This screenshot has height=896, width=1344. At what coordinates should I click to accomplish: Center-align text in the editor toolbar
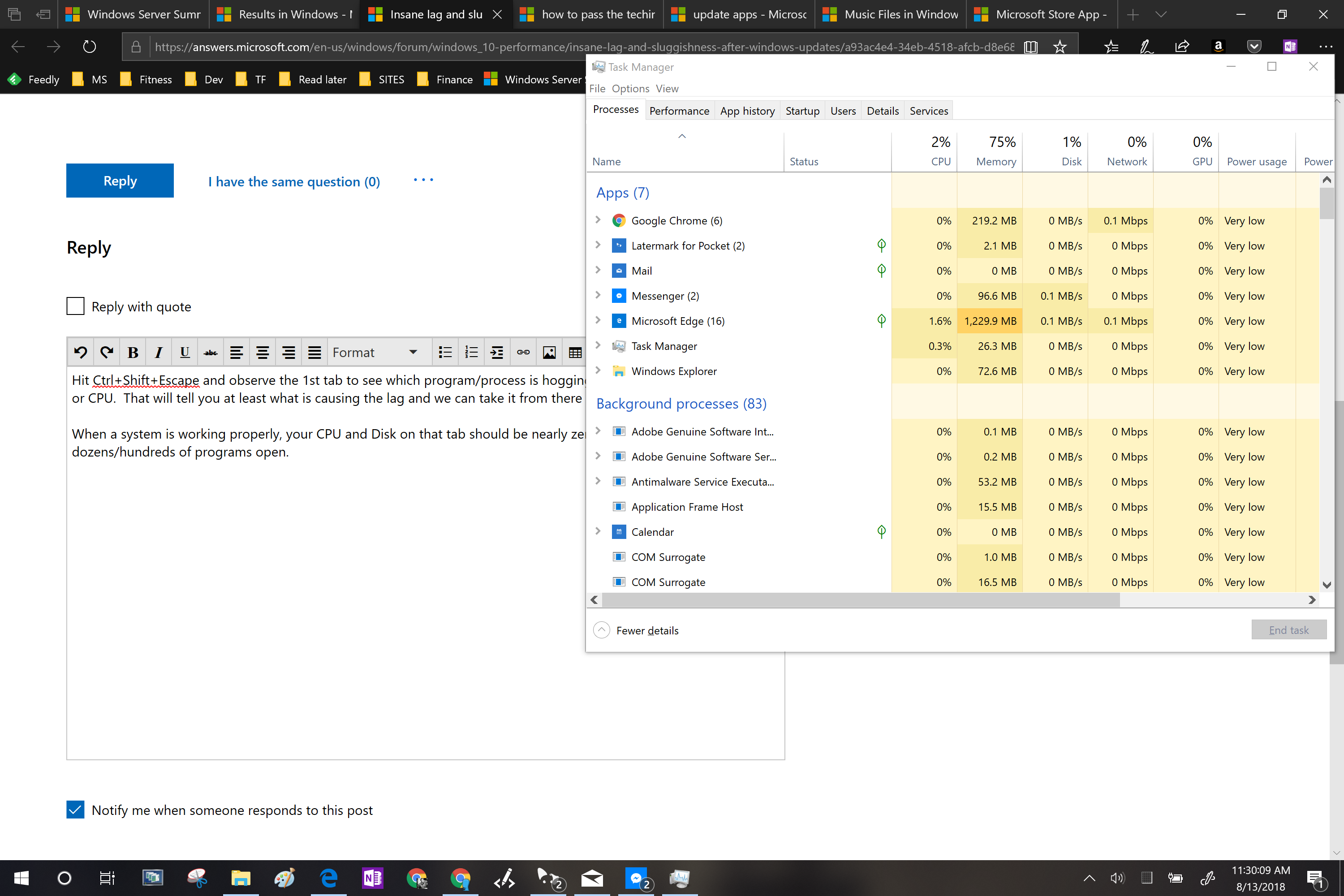click(262, 352)
